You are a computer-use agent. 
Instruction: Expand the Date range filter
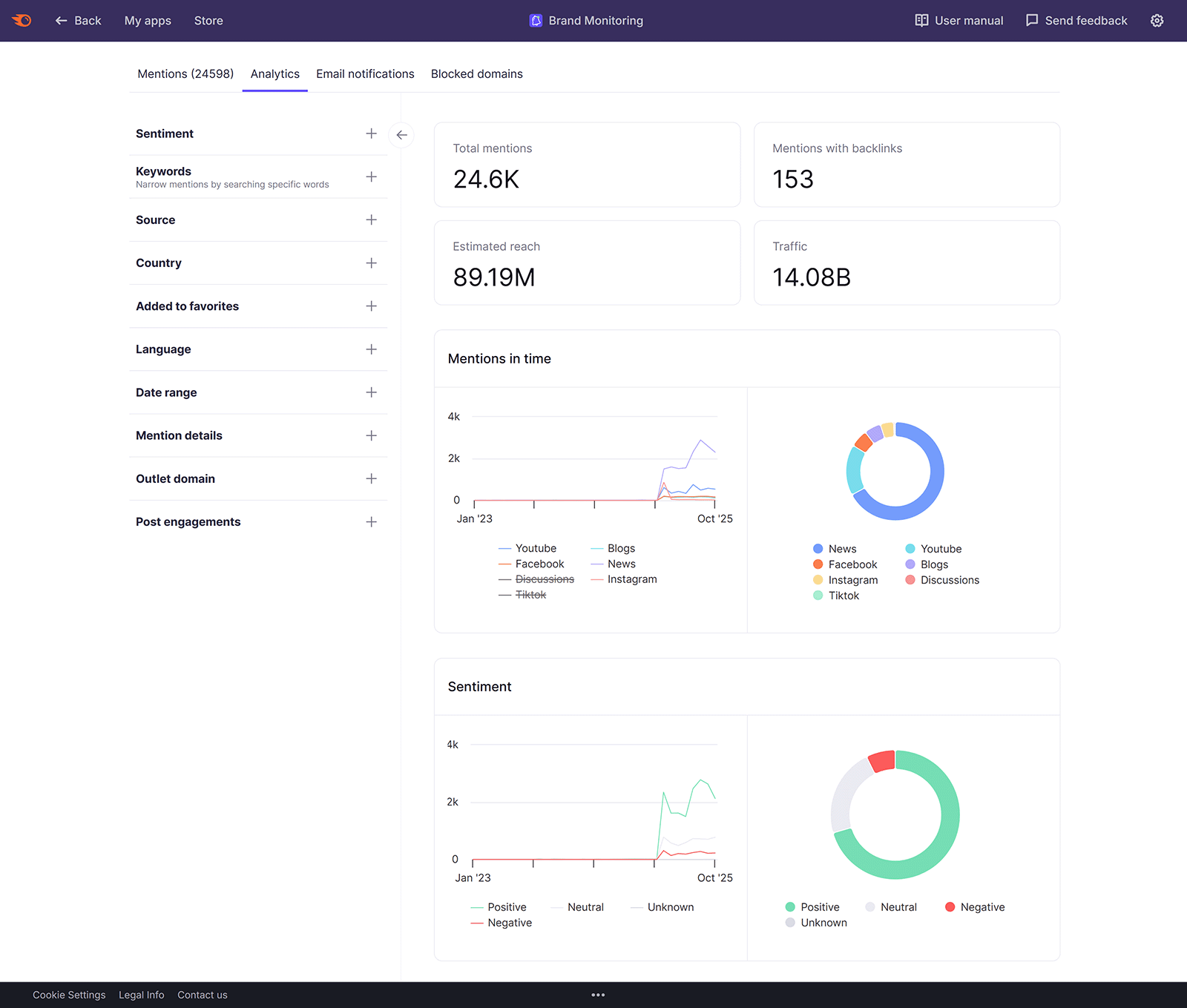371,392
